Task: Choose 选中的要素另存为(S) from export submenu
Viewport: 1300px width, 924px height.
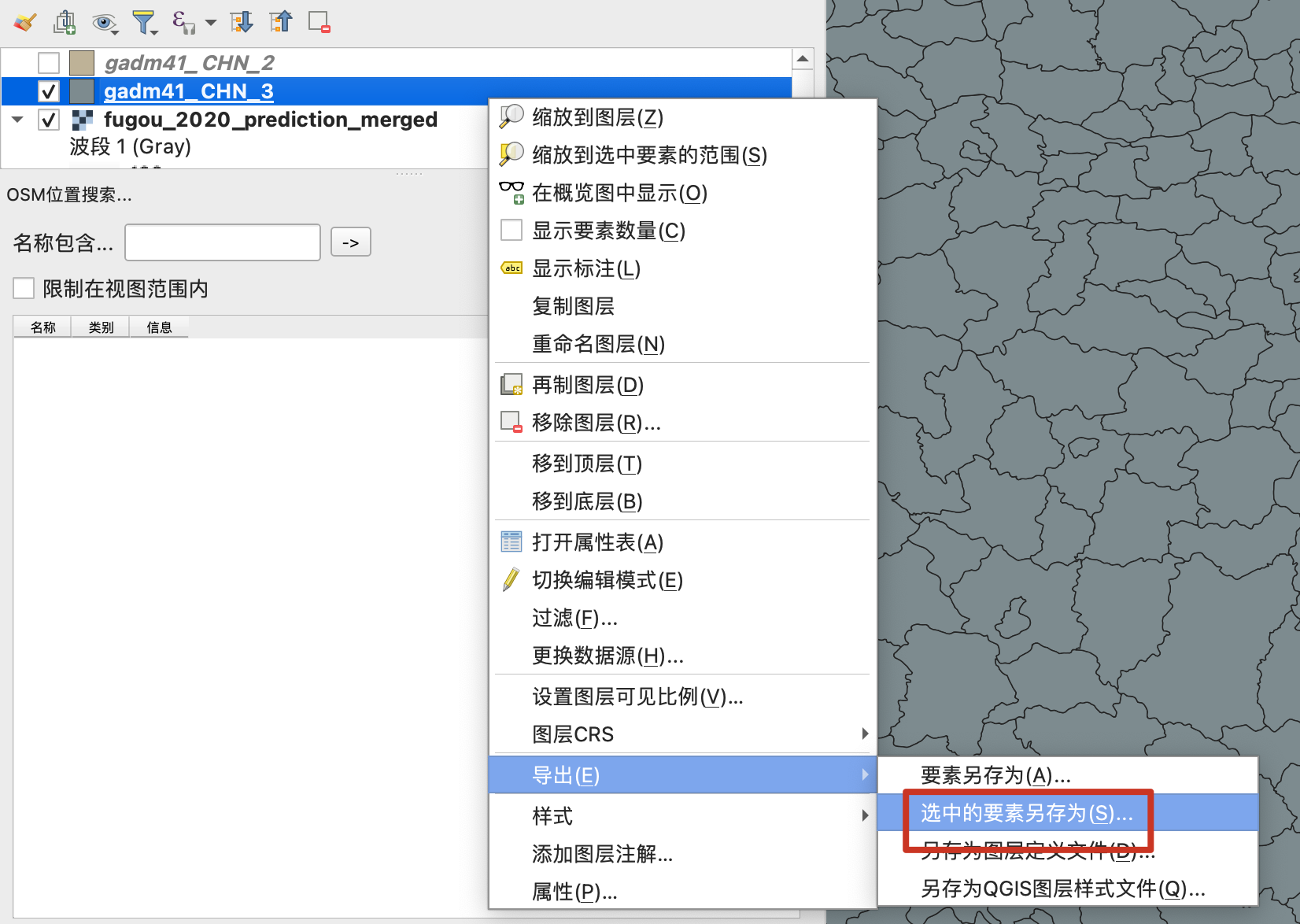Action: [1026, 813]
